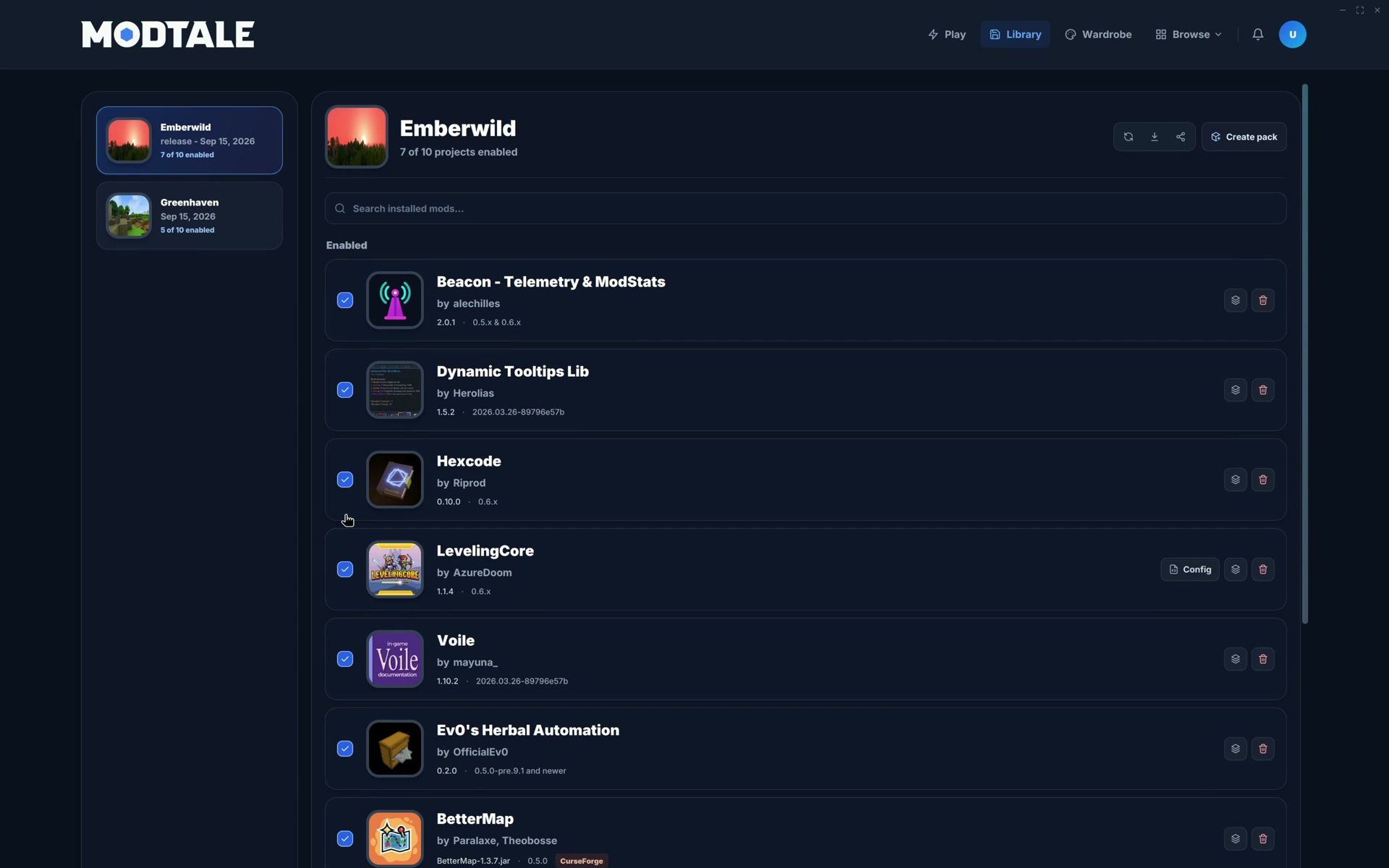Click the layers icon for LevelingCore
This screenshot has width=1389, height=868.
point(1236,569)
